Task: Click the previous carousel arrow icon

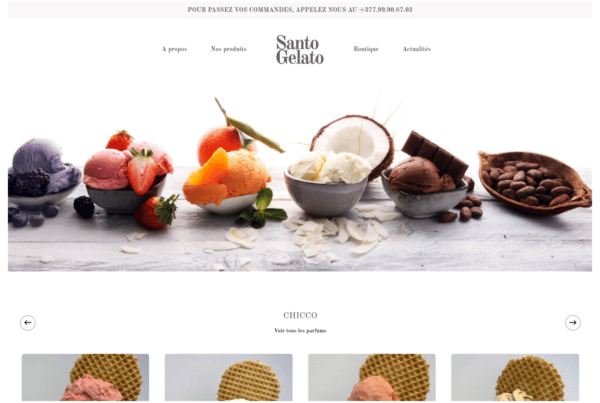Action: pyautogui.click(x=28, y=323)
